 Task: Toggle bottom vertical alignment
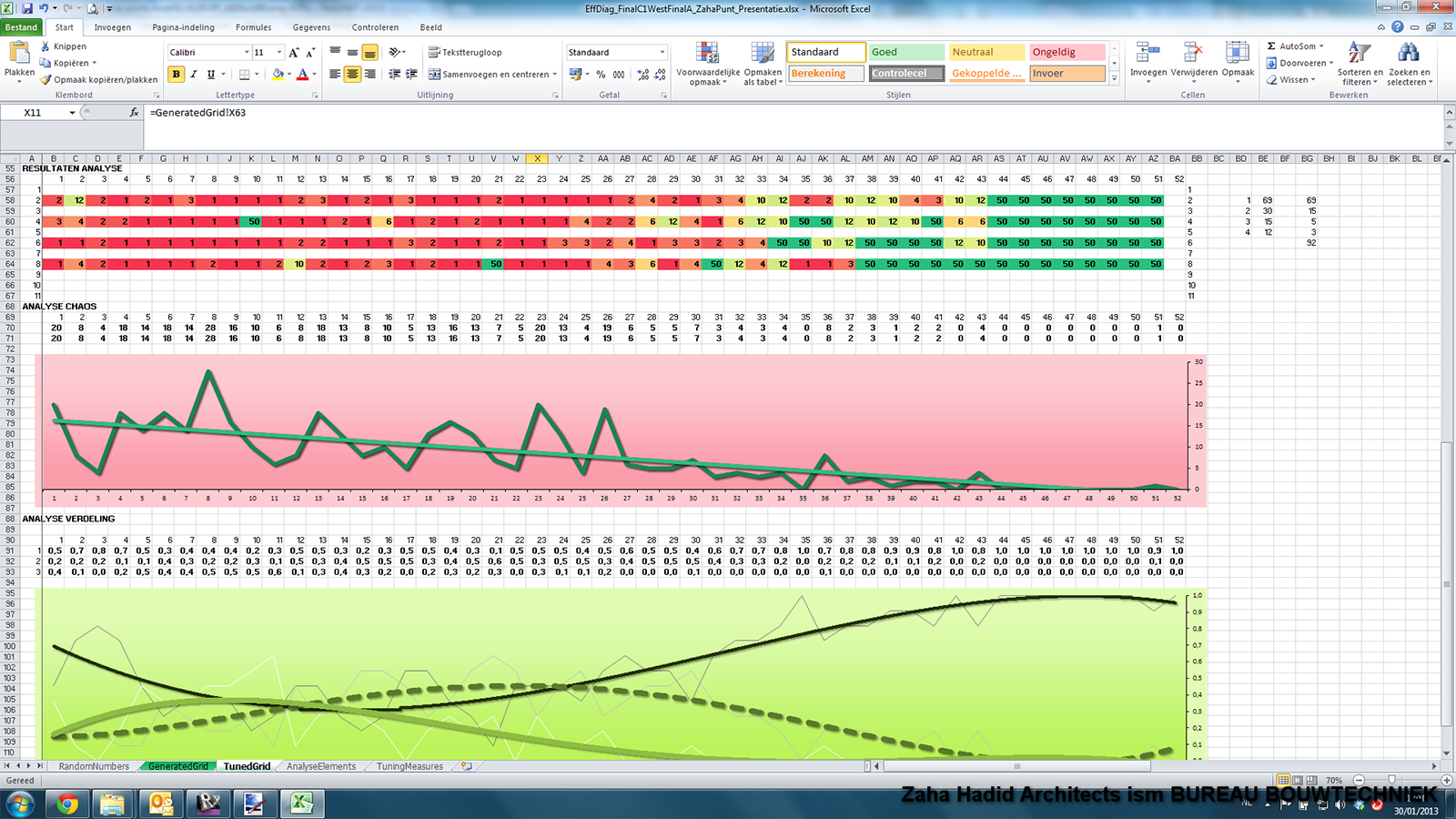(369, 53)
